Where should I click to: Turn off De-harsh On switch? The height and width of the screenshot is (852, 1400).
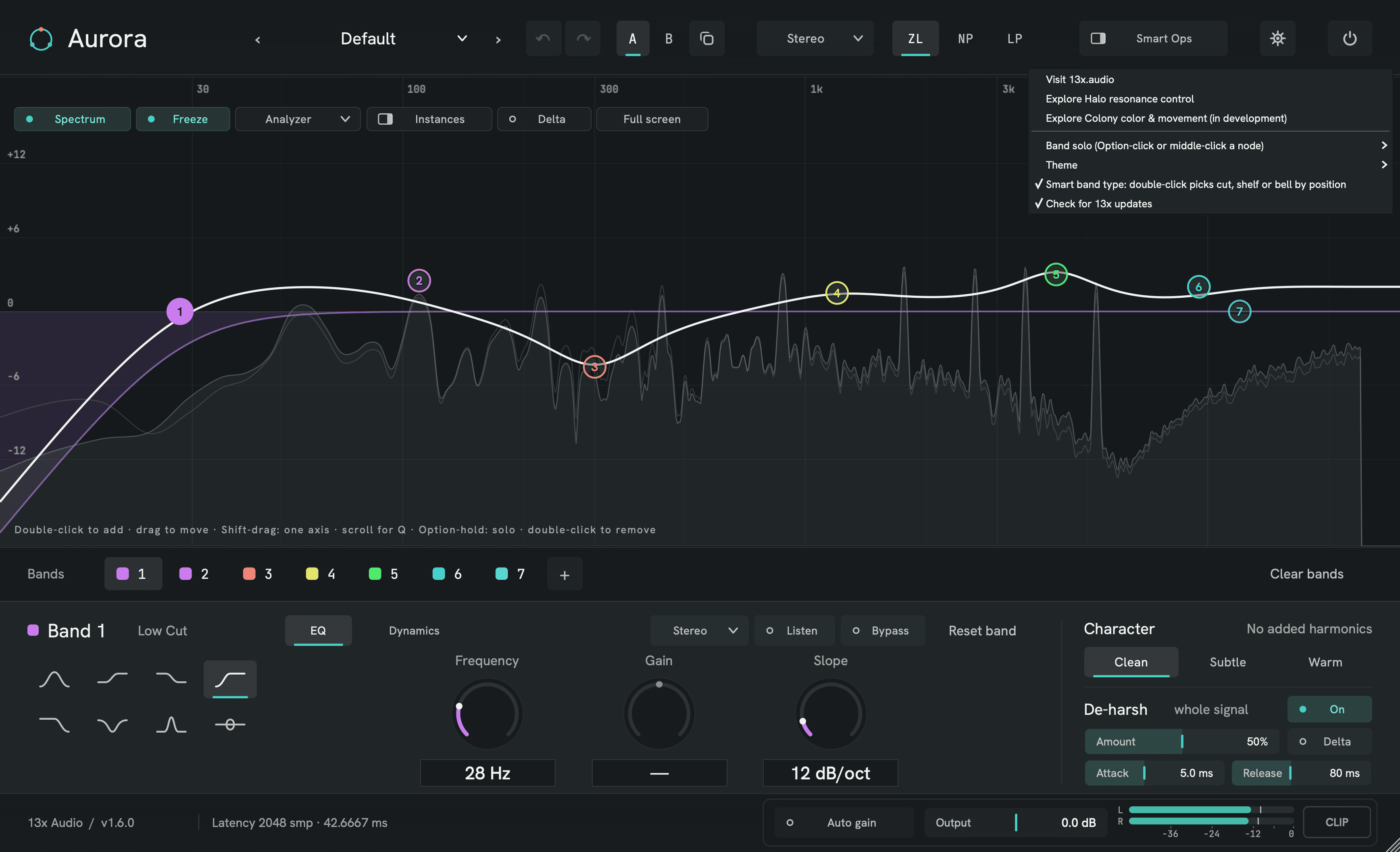click(x=1329, y=709)
